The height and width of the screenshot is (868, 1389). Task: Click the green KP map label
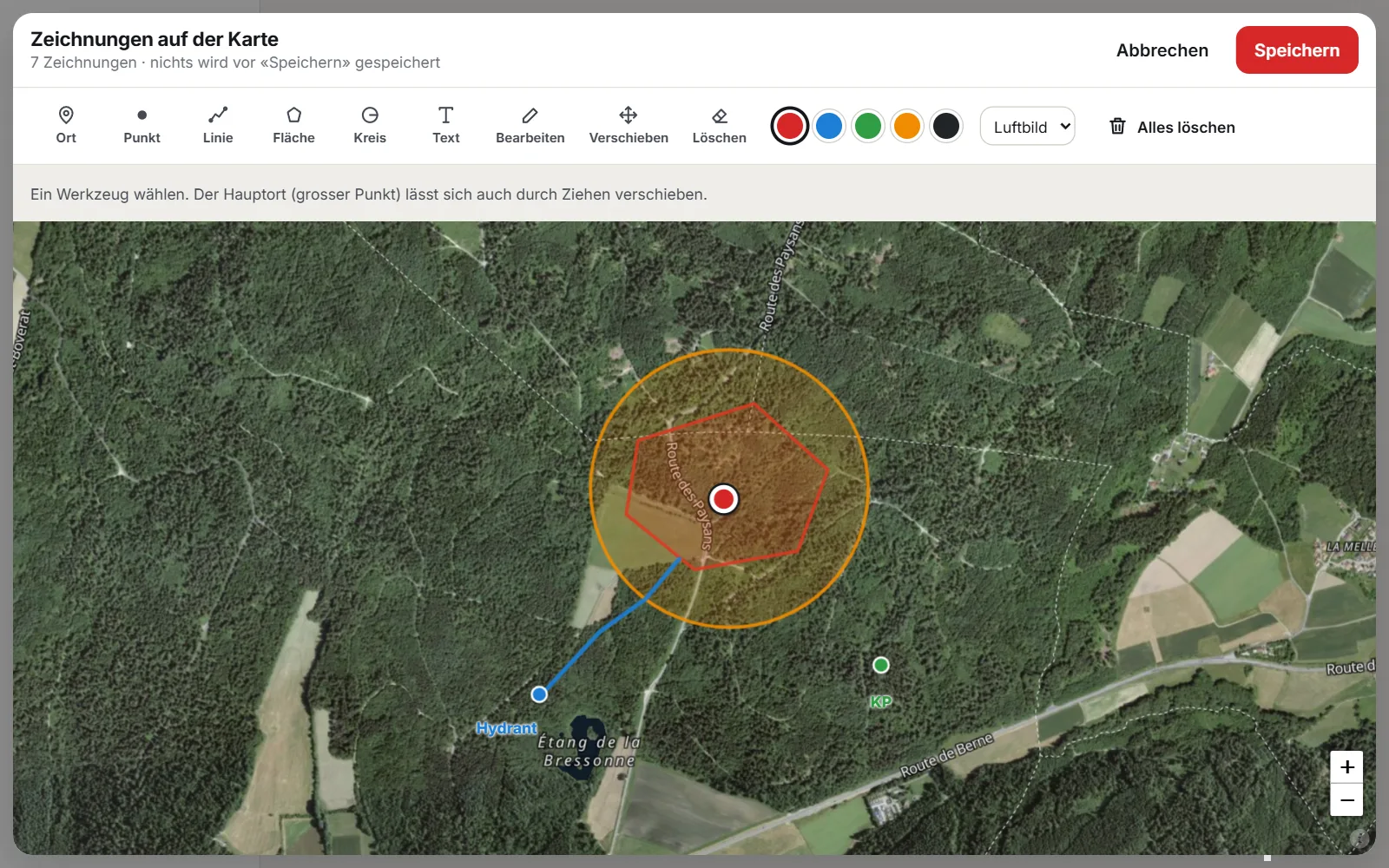coord(881,701)
